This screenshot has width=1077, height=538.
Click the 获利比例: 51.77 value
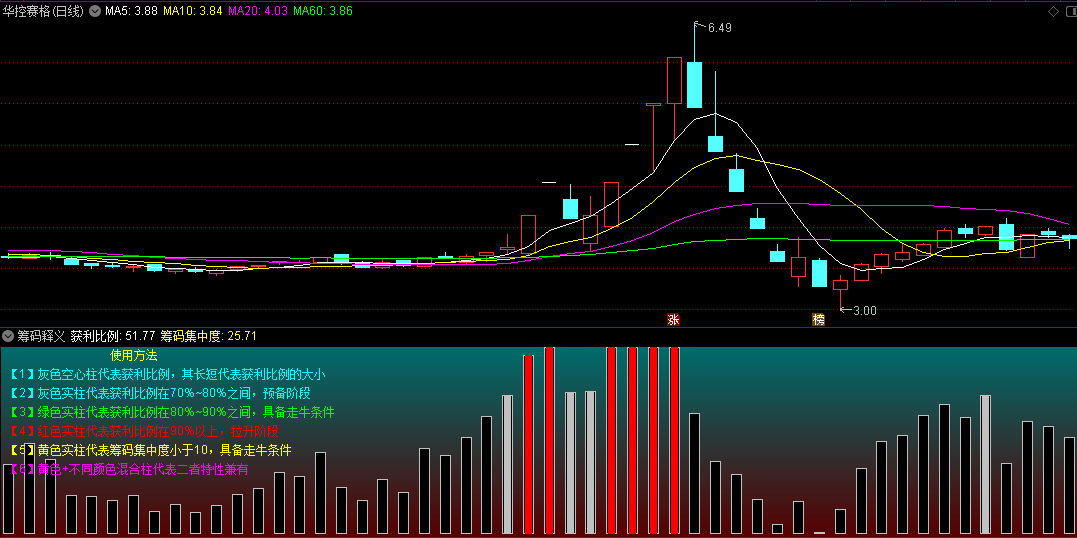tap(113, 336)
